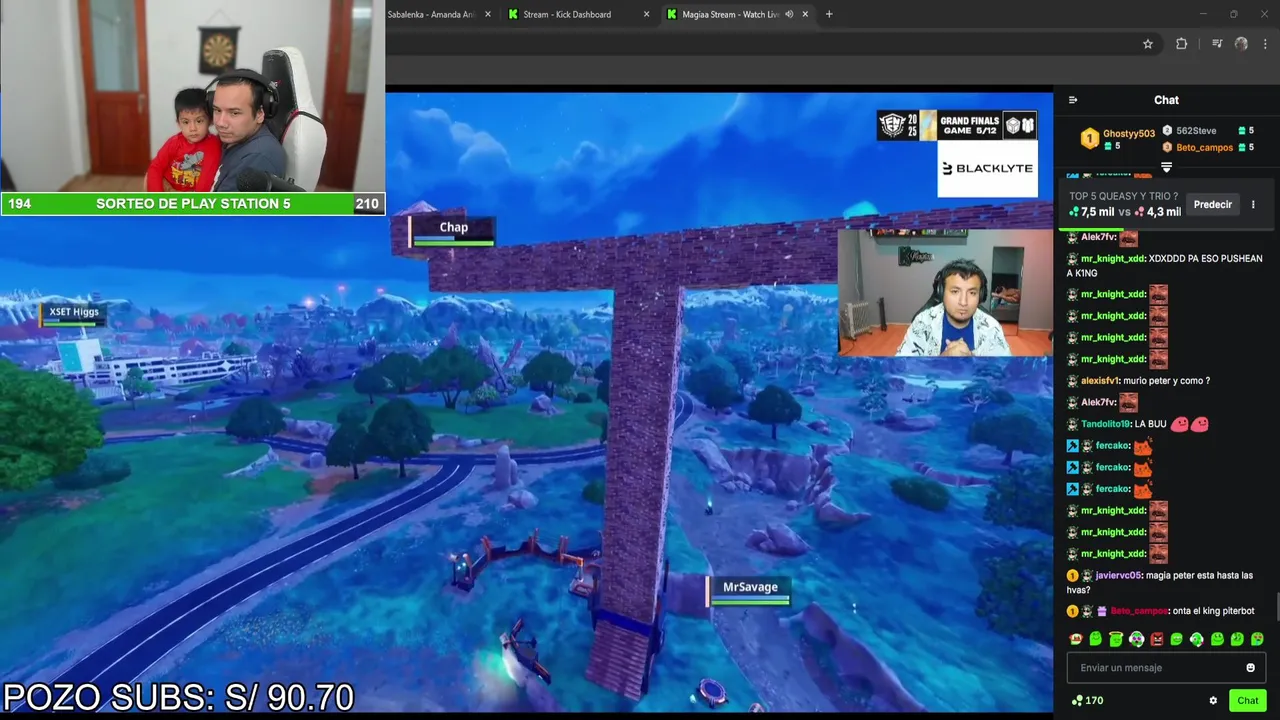
Task: Open the browser extensions puzzle icon
Action: (1182, 44)
